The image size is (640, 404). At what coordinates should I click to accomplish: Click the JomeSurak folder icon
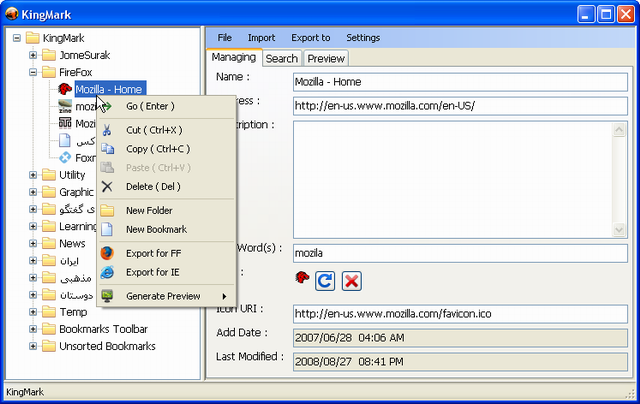coord(49,55)
